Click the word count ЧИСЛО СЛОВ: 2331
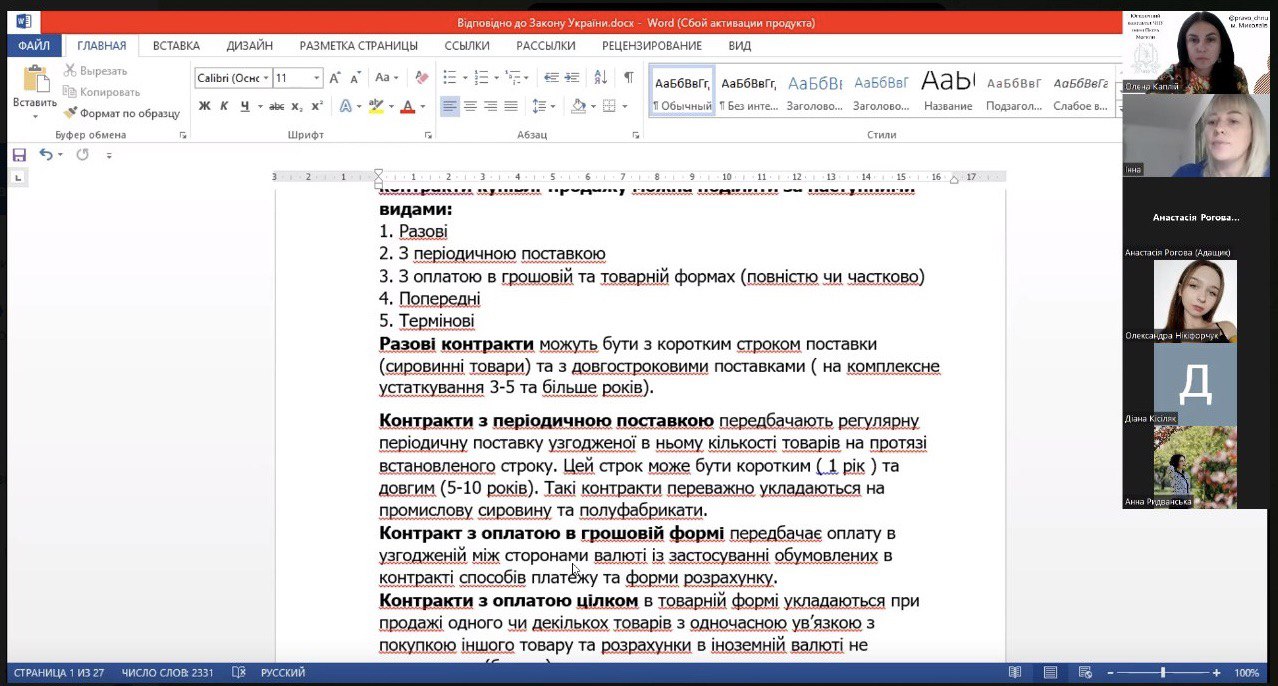This screenshot has height=686, width=1278. pos(168,673)
